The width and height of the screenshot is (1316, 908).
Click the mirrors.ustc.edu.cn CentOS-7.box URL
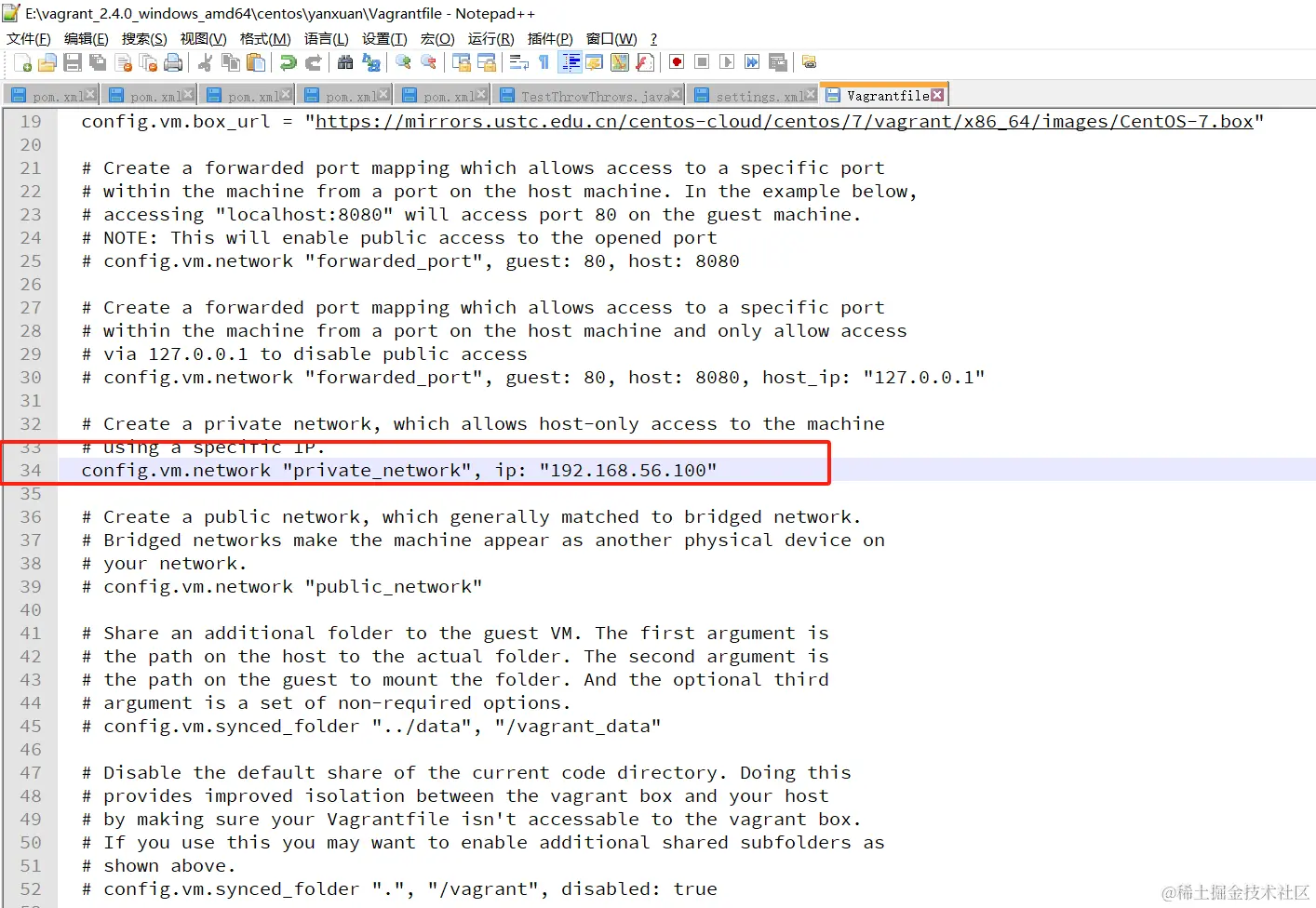(x=785, y=121)
